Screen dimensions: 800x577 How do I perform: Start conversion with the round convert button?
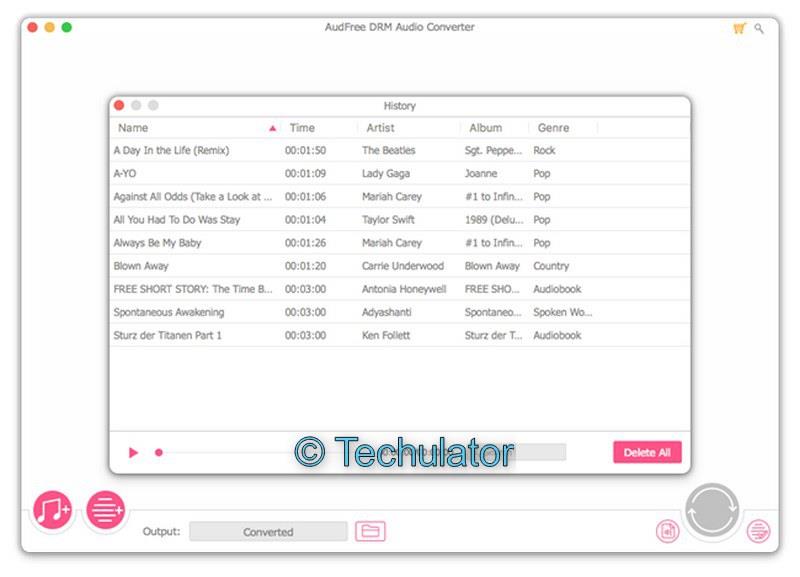click(712, 510)
